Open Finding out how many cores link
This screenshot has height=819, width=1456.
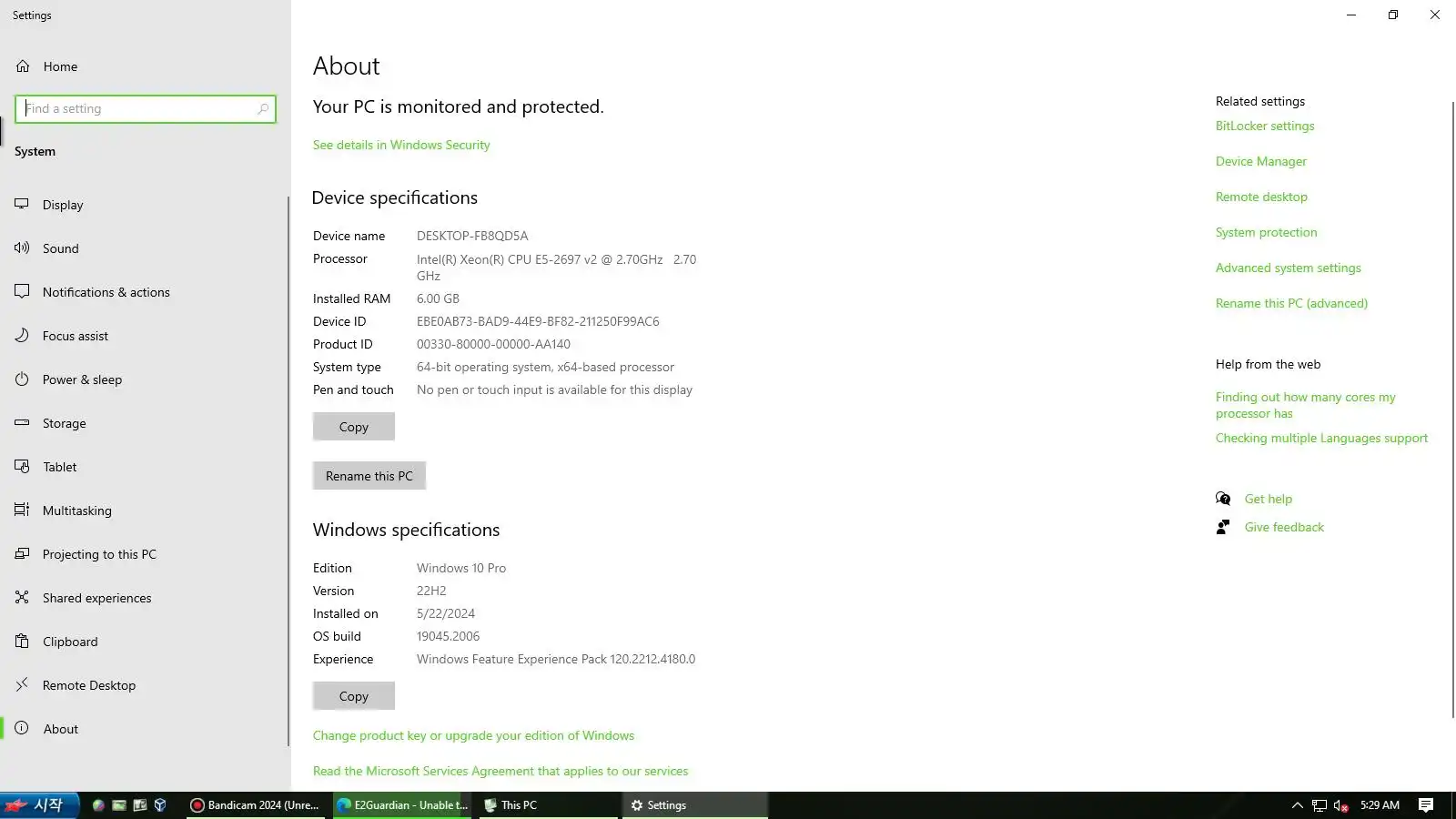[x=1306, y=405]
